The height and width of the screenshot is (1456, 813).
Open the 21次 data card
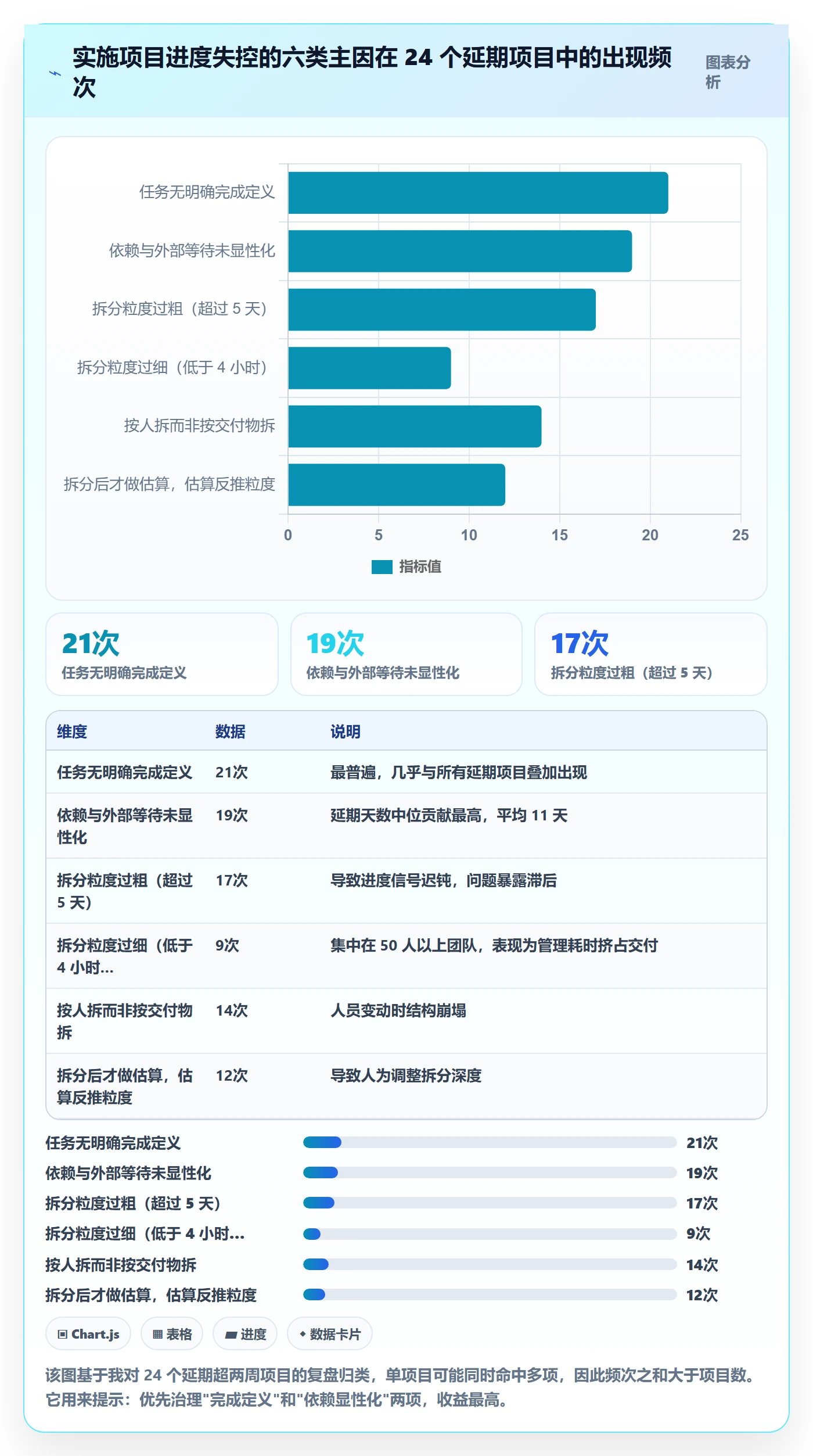tap(162, 654)
